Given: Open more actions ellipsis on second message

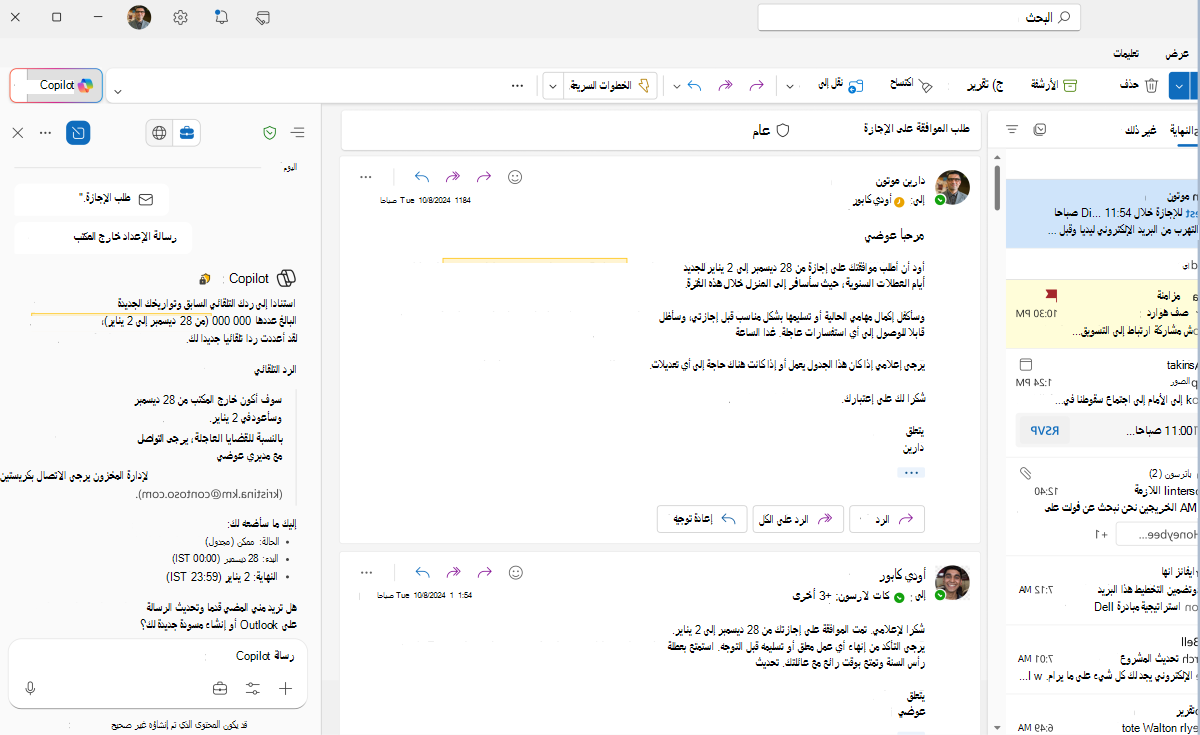Looking at the screenshot, I should coord(366,573).
